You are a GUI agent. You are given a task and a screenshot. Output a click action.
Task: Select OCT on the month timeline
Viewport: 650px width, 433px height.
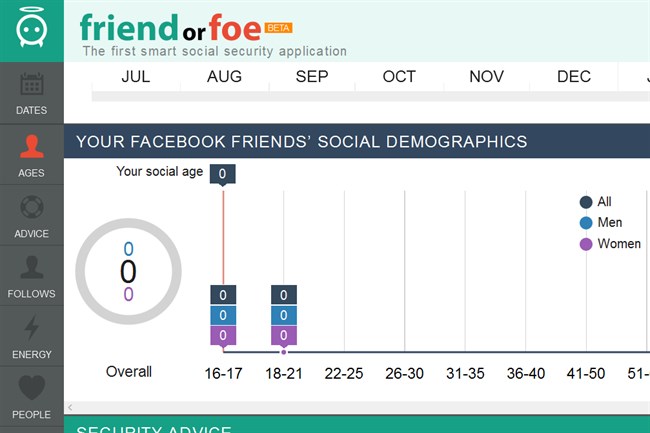(x=399, y=77)
